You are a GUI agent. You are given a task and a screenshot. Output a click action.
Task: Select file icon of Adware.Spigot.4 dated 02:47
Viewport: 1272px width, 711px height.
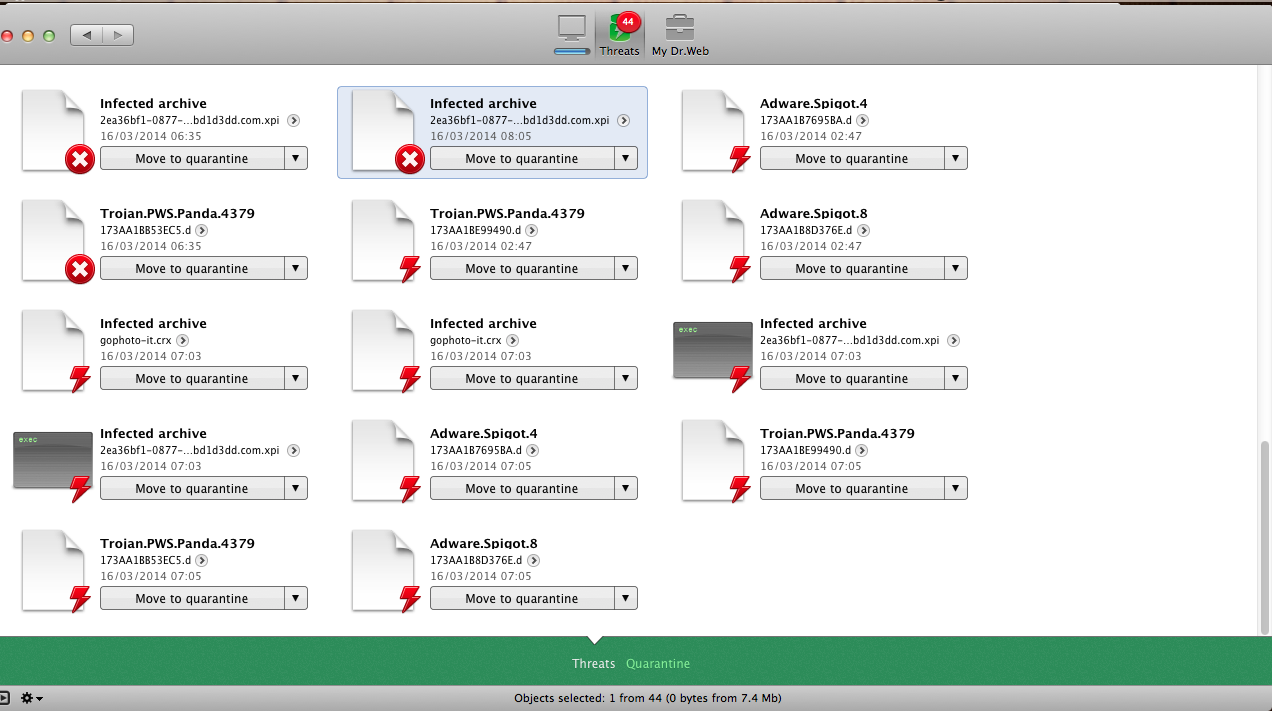coord(715,131)
